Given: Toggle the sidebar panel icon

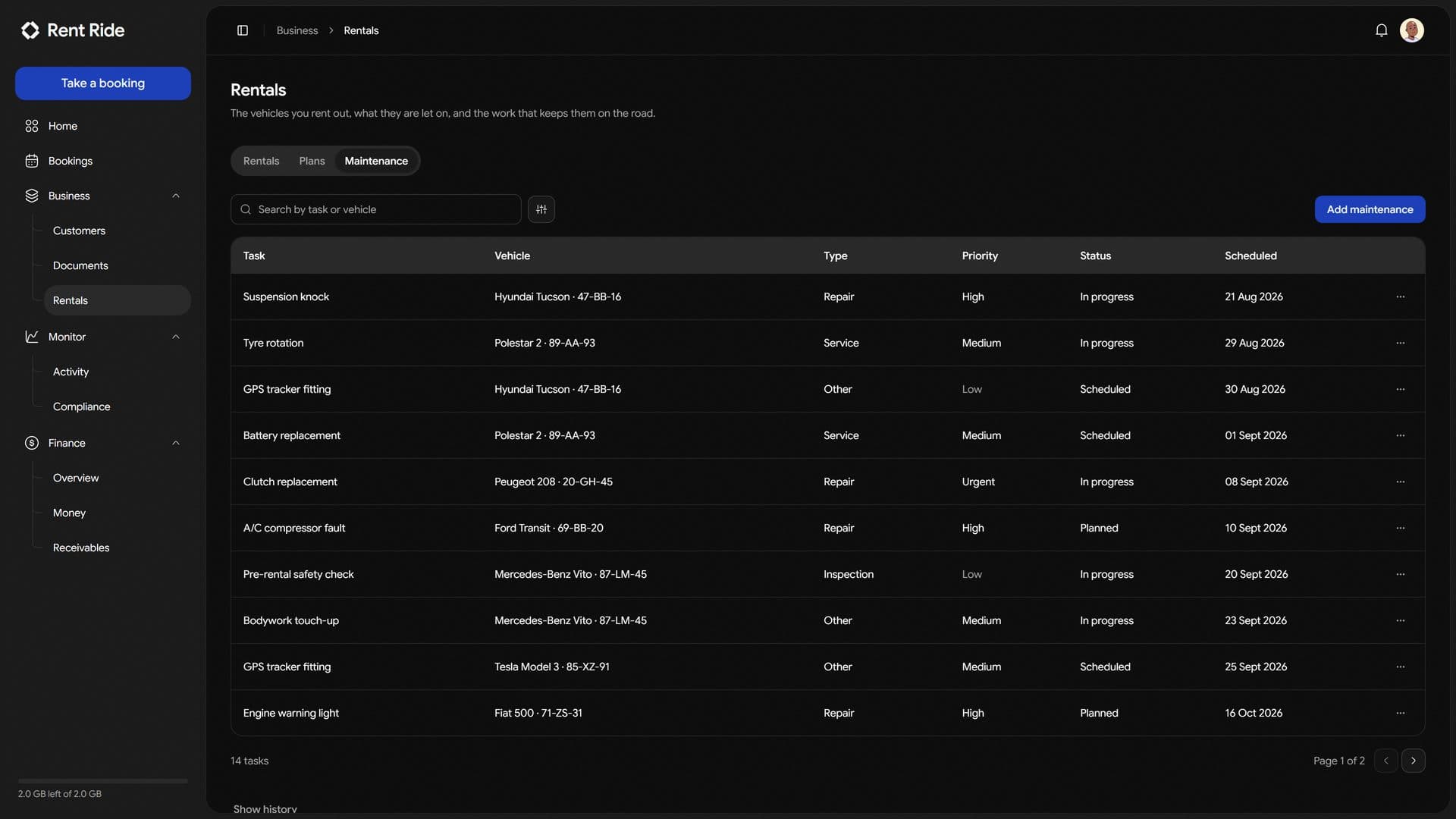Looking at the screenshot, I should [243, 30].
